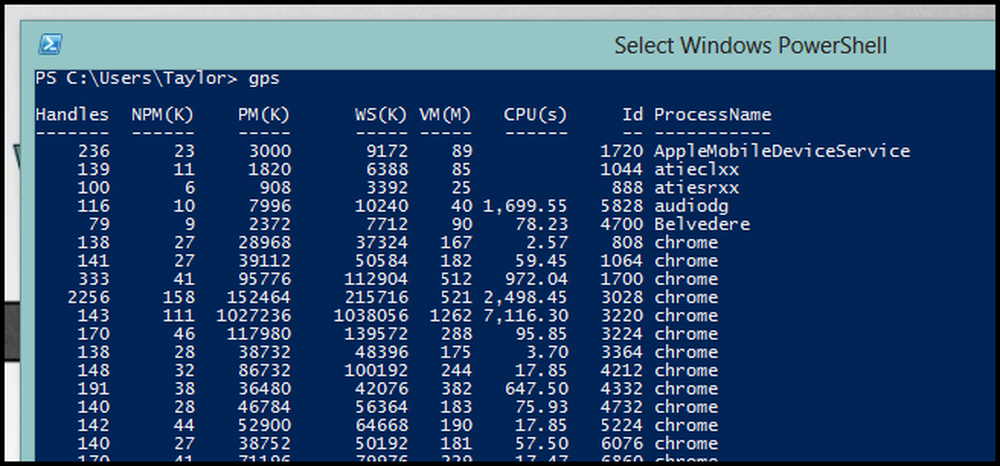
Task: Click VM value 1262
Action: pyautogui.click(x=450, y=316)
